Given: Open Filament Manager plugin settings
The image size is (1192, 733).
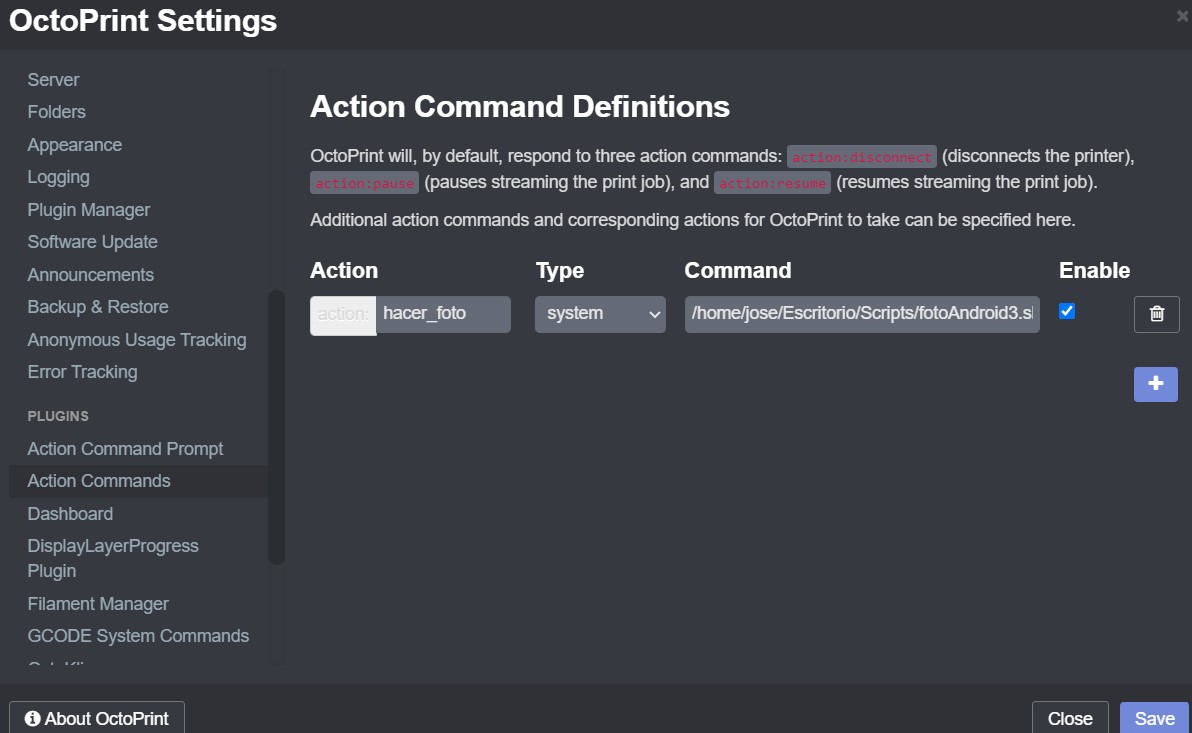Looking at the screenshot, I should click(x=98, y=604).
